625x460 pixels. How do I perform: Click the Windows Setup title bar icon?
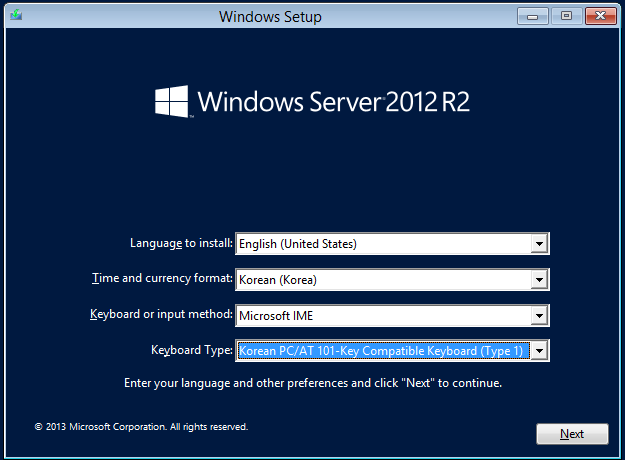16,16
